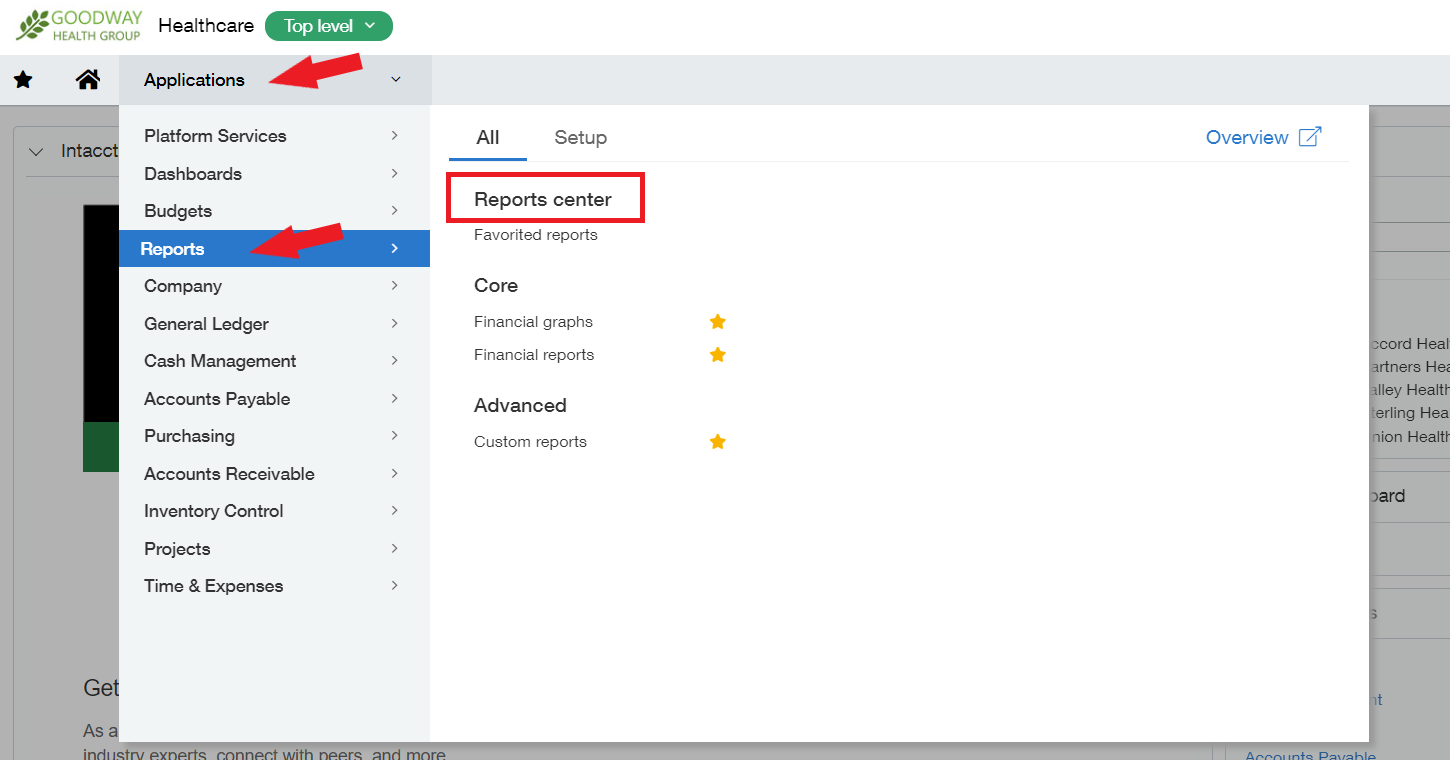Click the Goodway Health Group logo

(79, 26)
